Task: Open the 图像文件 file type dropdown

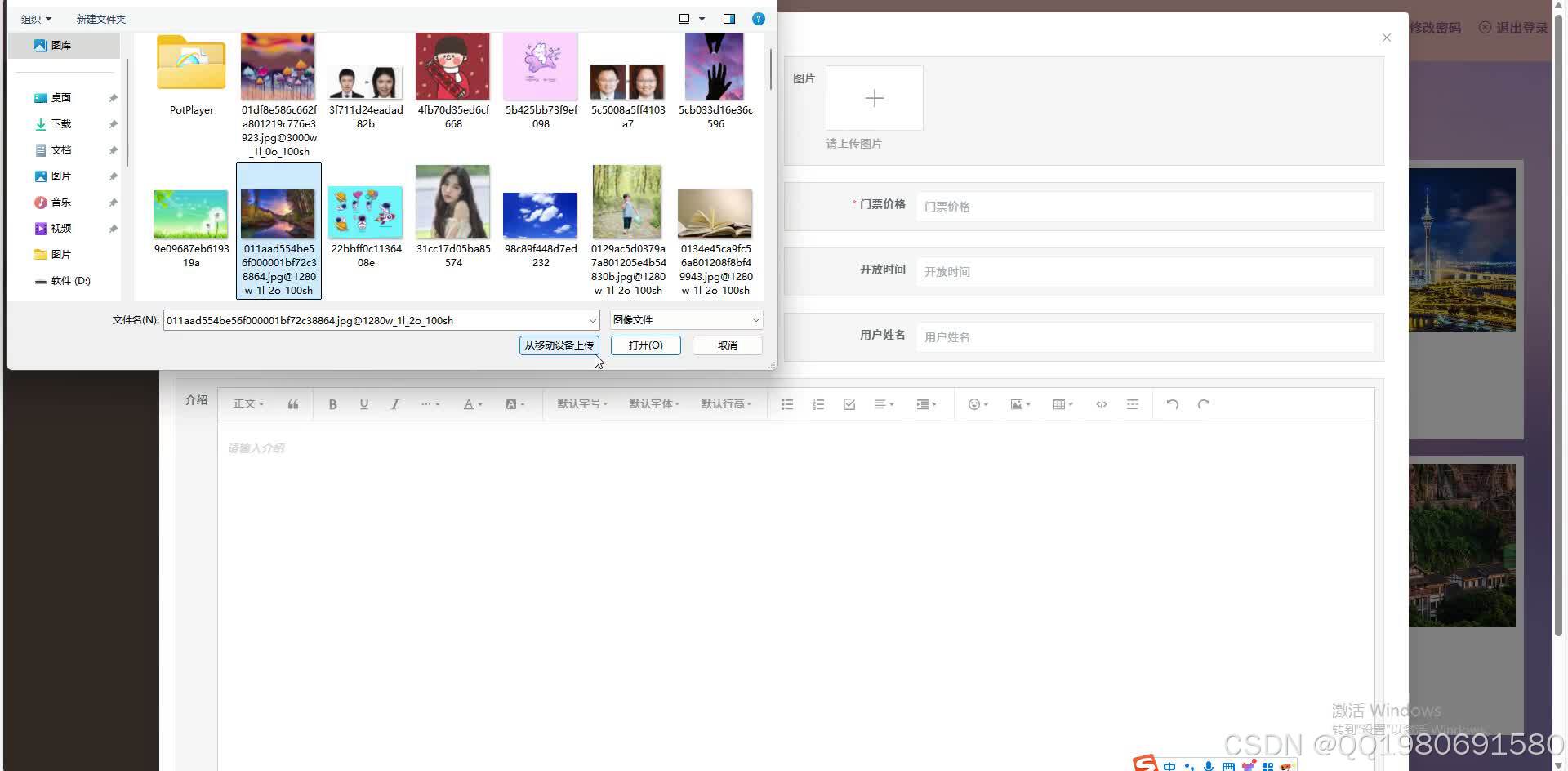Action: (x=684, y=319)
